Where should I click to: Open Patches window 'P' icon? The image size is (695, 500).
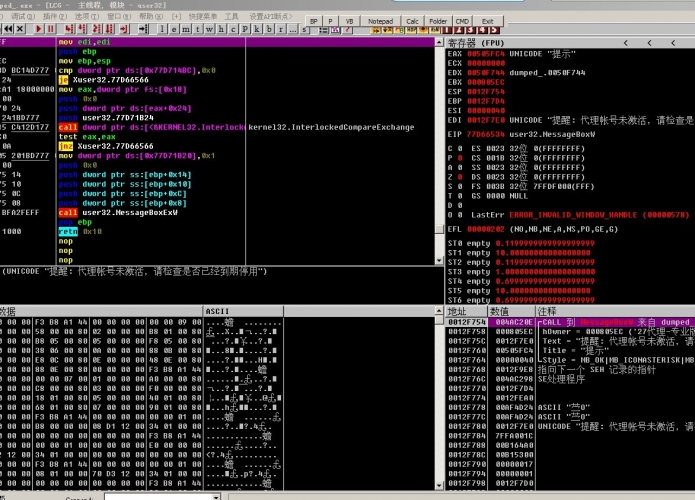tap(245, 29)
